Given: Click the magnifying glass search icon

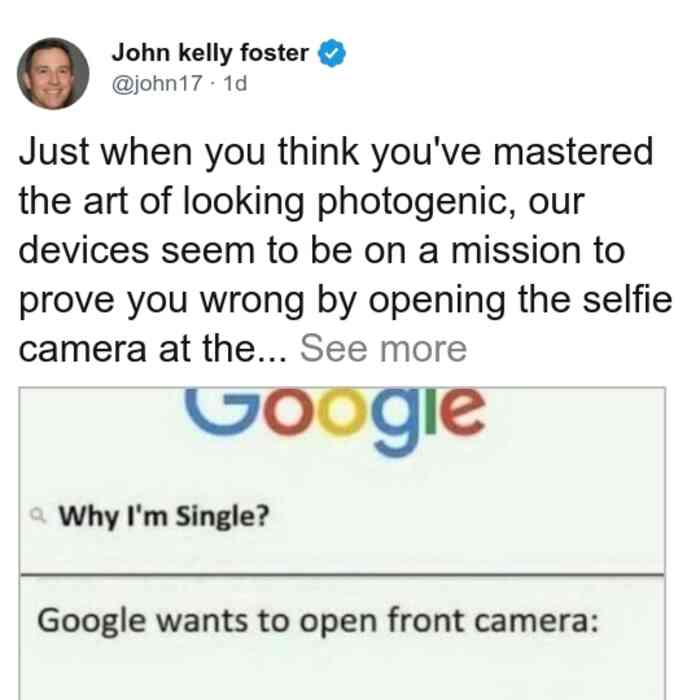Looking at the screenshot, I should (x=38, y=516).
